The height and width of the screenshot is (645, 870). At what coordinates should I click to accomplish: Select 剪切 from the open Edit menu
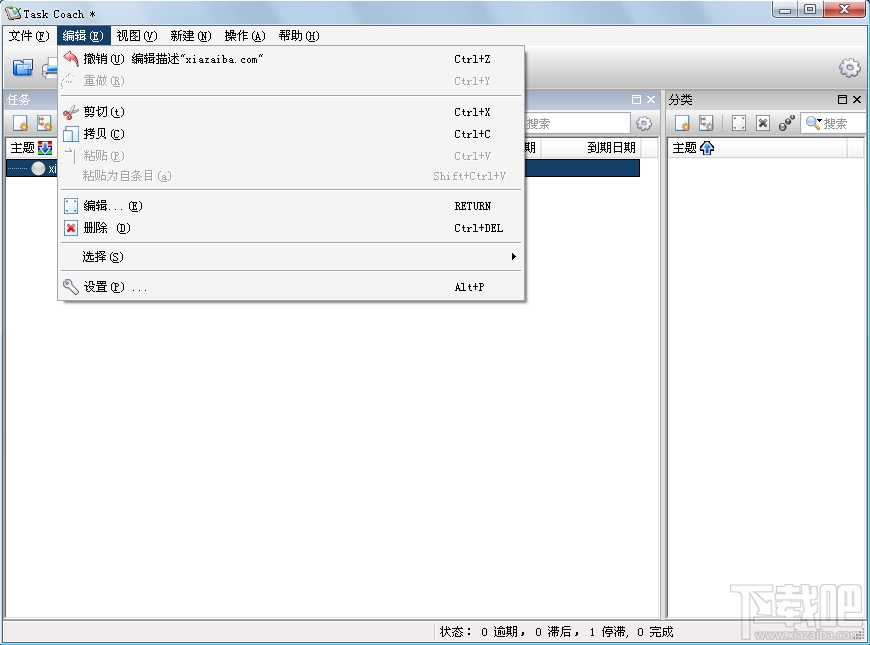coord(100,111)
